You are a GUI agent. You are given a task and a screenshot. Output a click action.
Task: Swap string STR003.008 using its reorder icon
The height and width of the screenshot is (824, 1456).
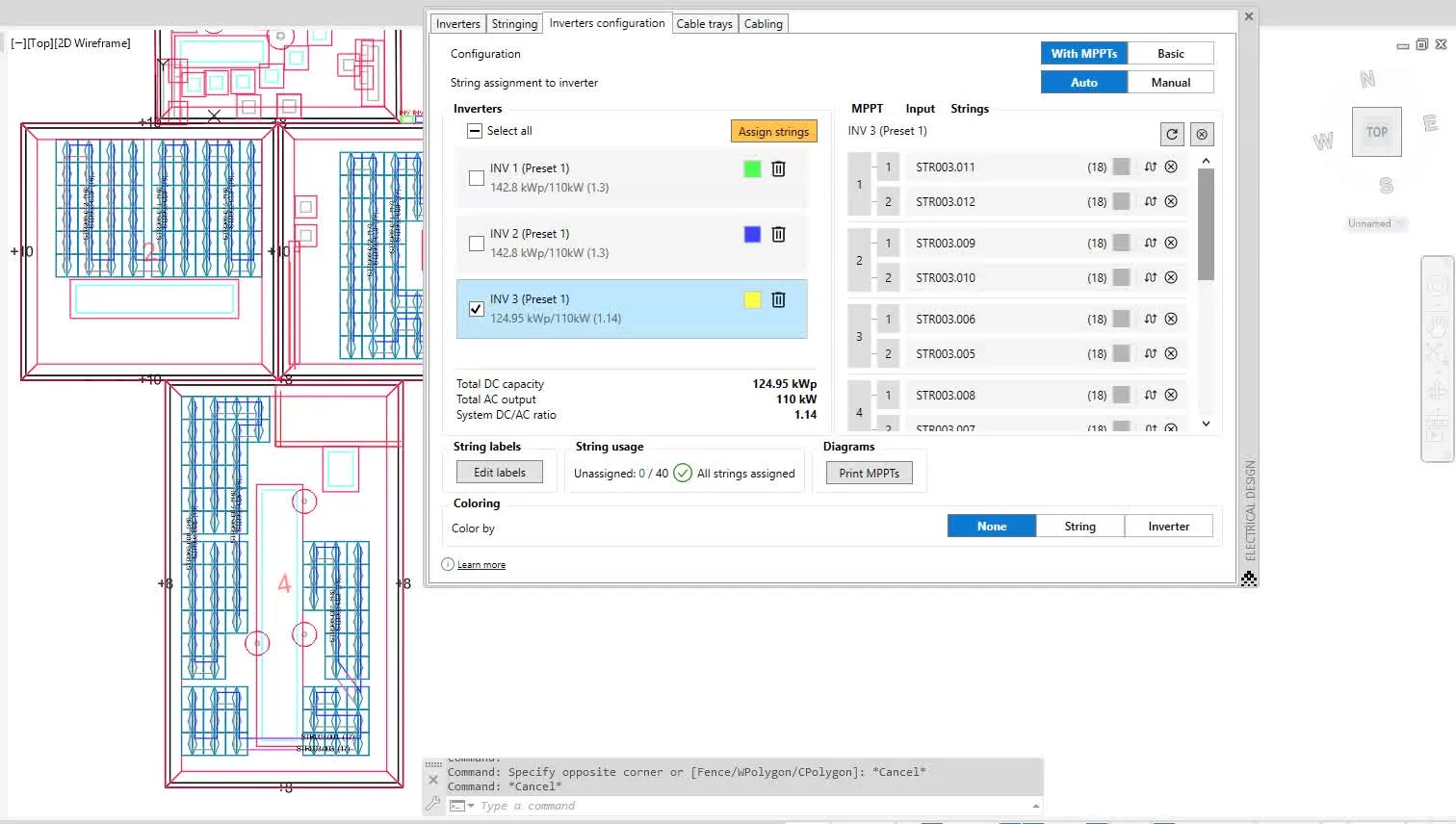(1151, 395)
